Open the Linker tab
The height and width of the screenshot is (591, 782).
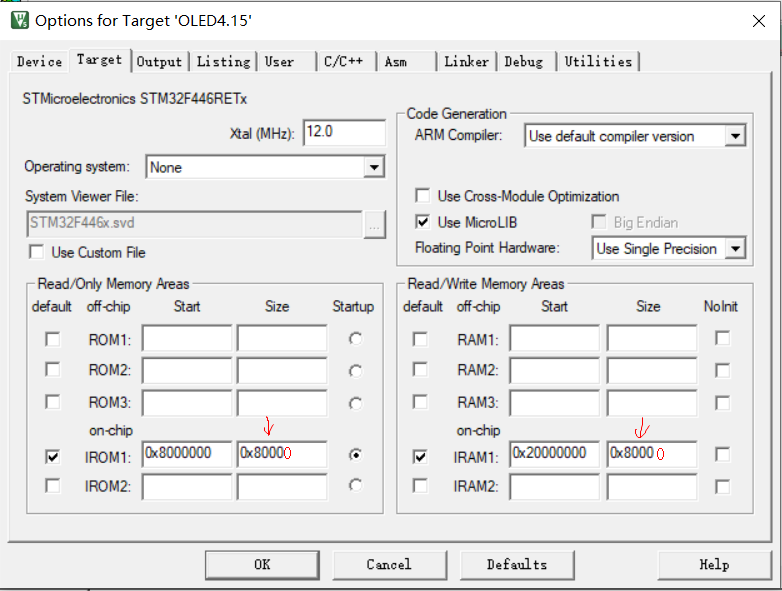click(466, 62)
